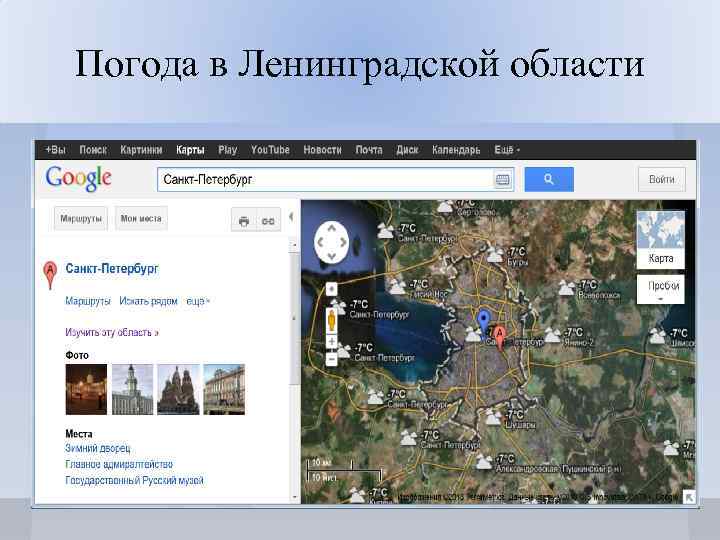Viewport: 720px width, 540px height.
Task: Click weather cloud icon near Янино-2
Action: click(552, 335)
